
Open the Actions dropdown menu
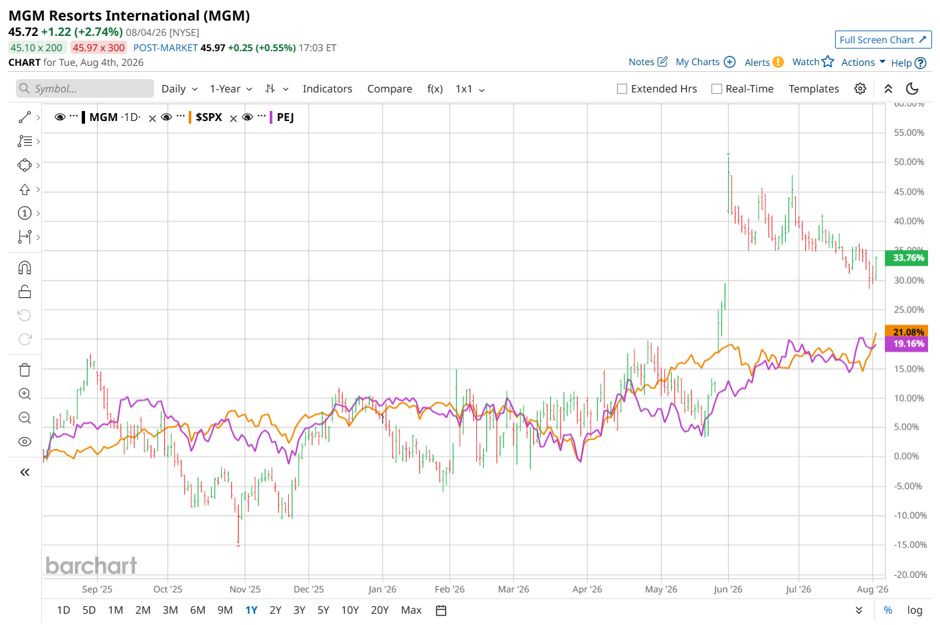863,62
